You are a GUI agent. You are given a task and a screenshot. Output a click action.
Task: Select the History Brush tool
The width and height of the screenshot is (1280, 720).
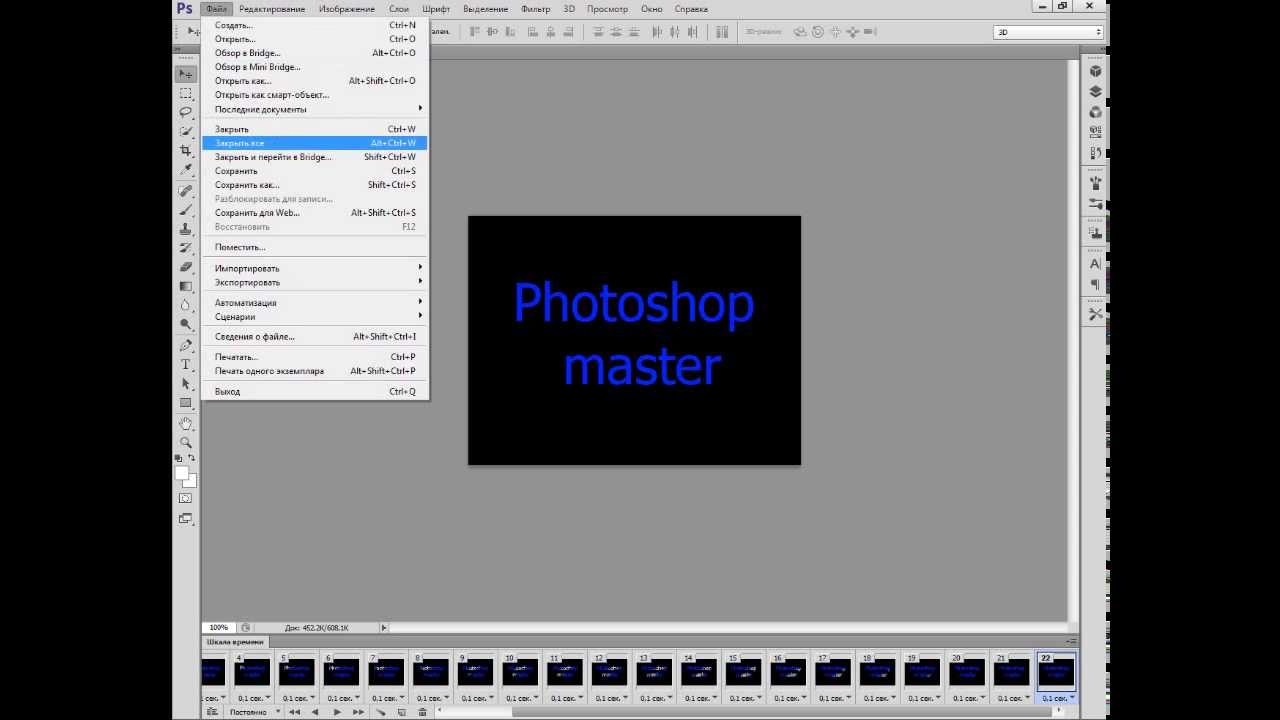click(186, 248)
